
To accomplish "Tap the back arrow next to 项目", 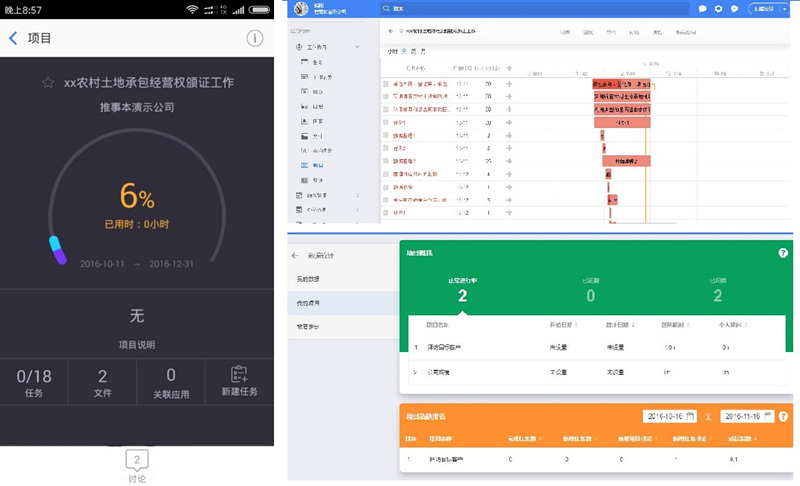I will pyautogui.click(x=13, y=39).
